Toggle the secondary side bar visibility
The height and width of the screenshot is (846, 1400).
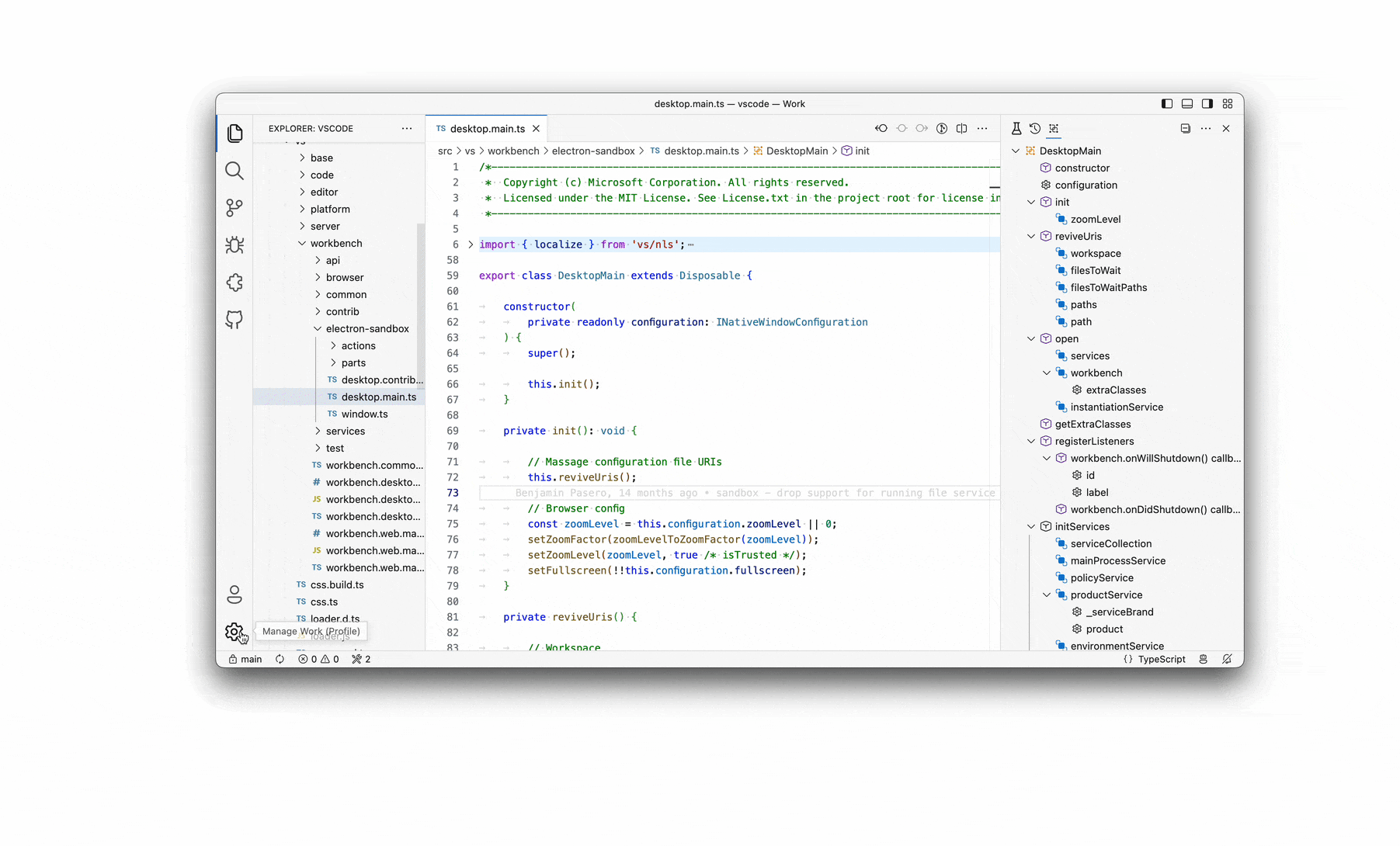click(1207, 103)
